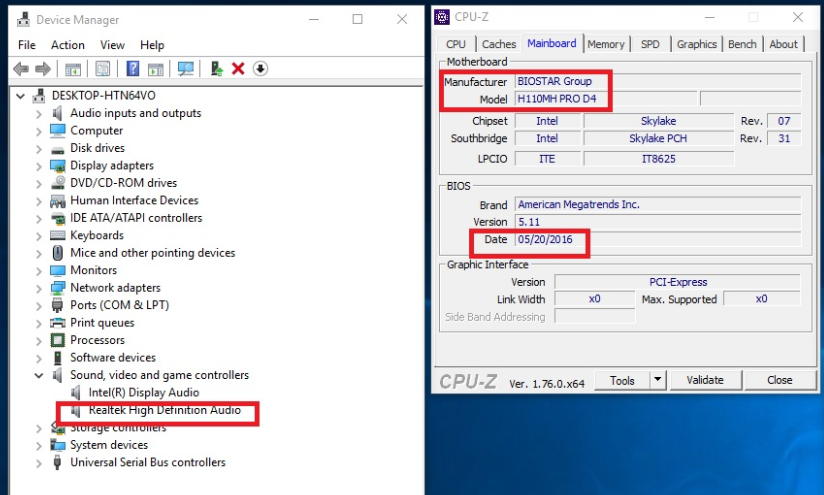Screen dimensions: 824x495
Task: Click the DVD/CD-ROM drives disc icon
Action: coord(57,183)
